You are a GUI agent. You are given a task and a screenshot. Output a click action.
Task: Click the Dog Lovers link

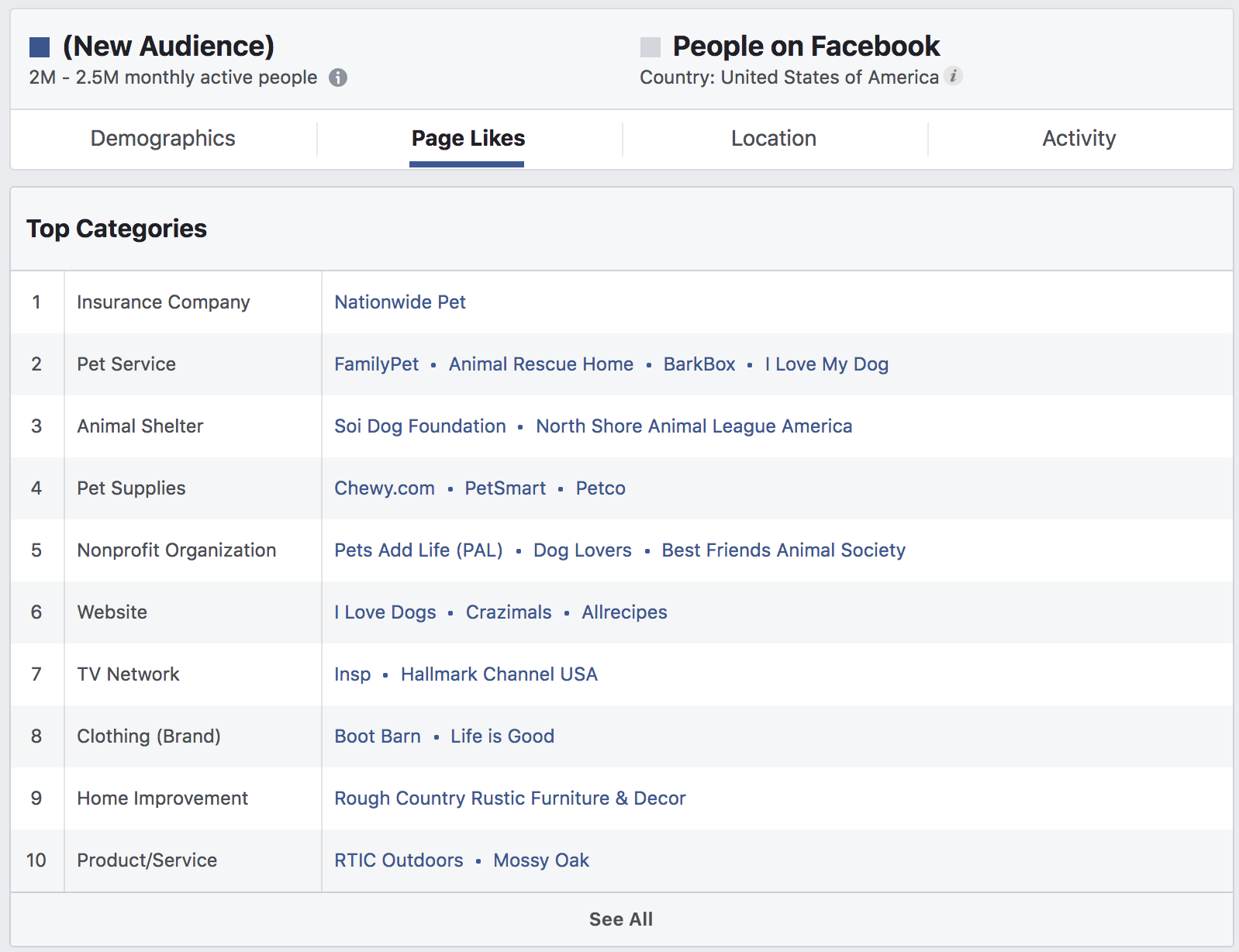(x=582, y=550)
